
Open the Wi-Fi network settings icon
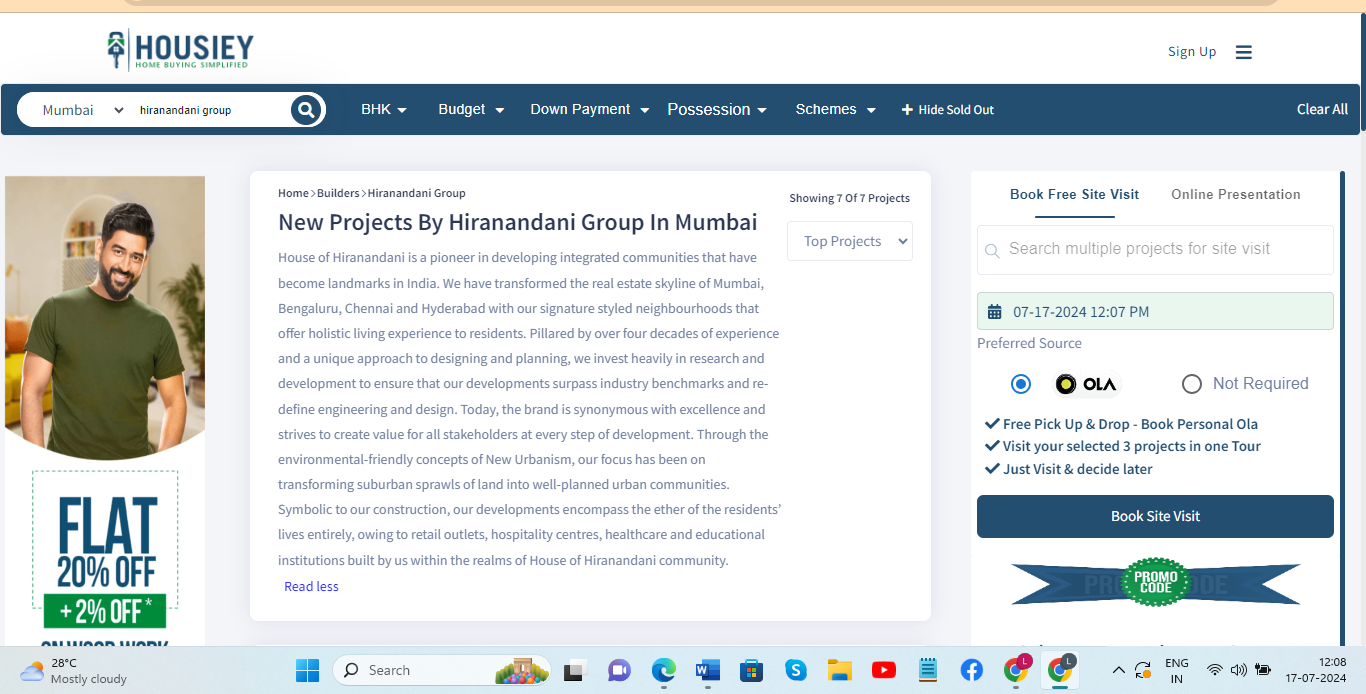[1215, 670]
